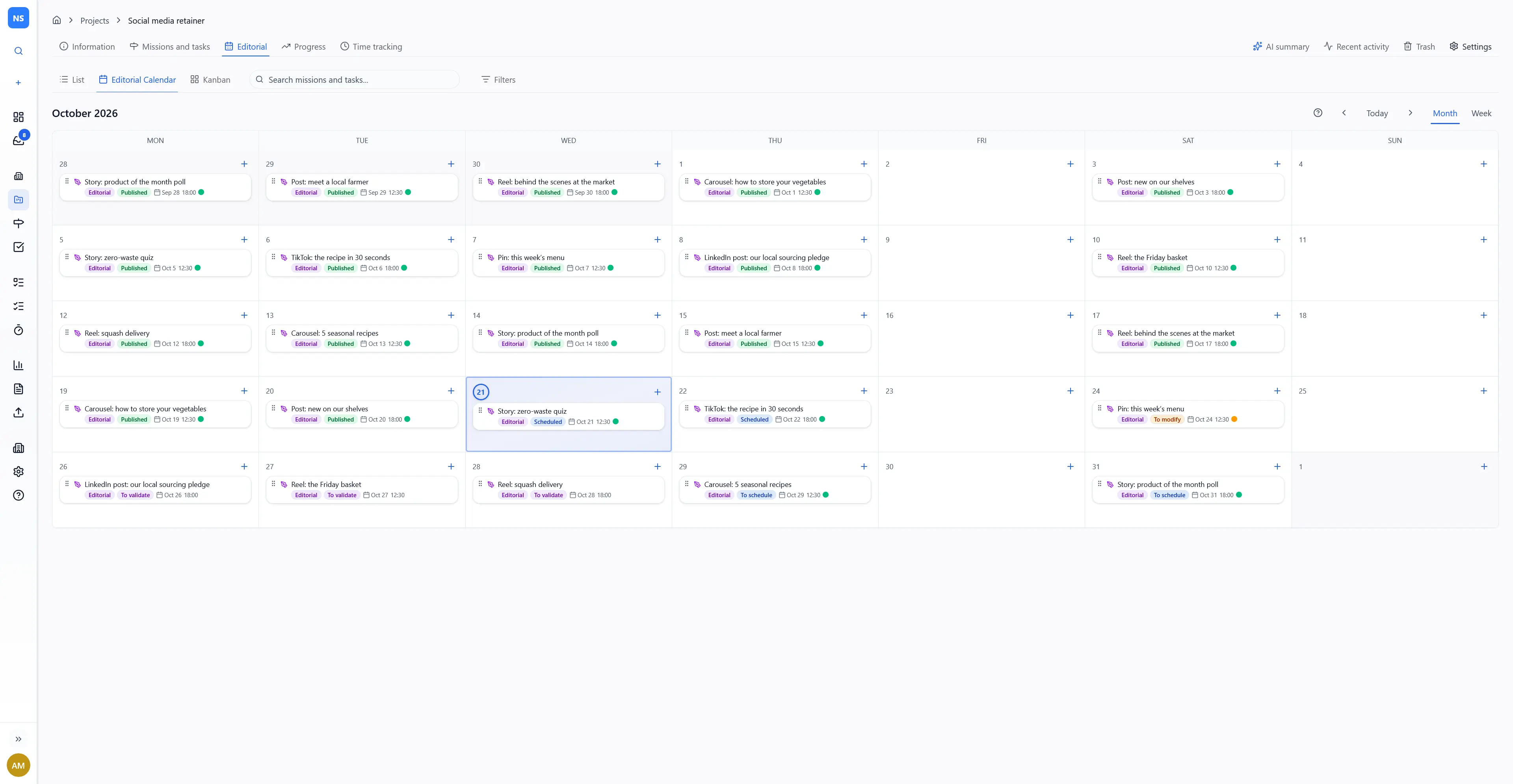Image resolution: width=1513 pixels, height=784 pixels.
Task: Click 'Editorial' tag on Post Oct 20 card
Action: coord(306,419)
